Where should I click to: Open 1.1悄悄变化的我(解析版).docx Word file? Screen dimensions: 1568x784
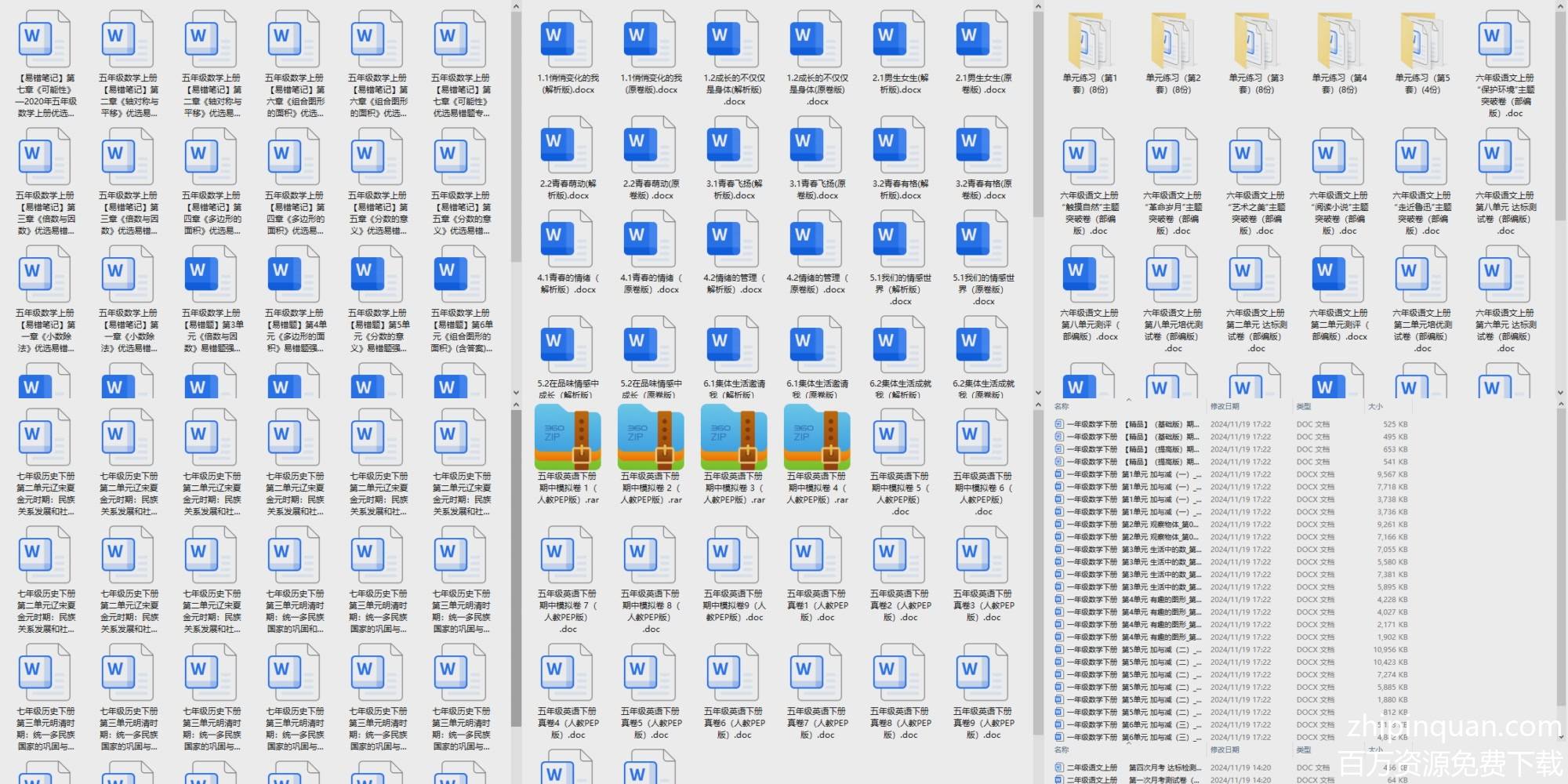click(568, 39)
